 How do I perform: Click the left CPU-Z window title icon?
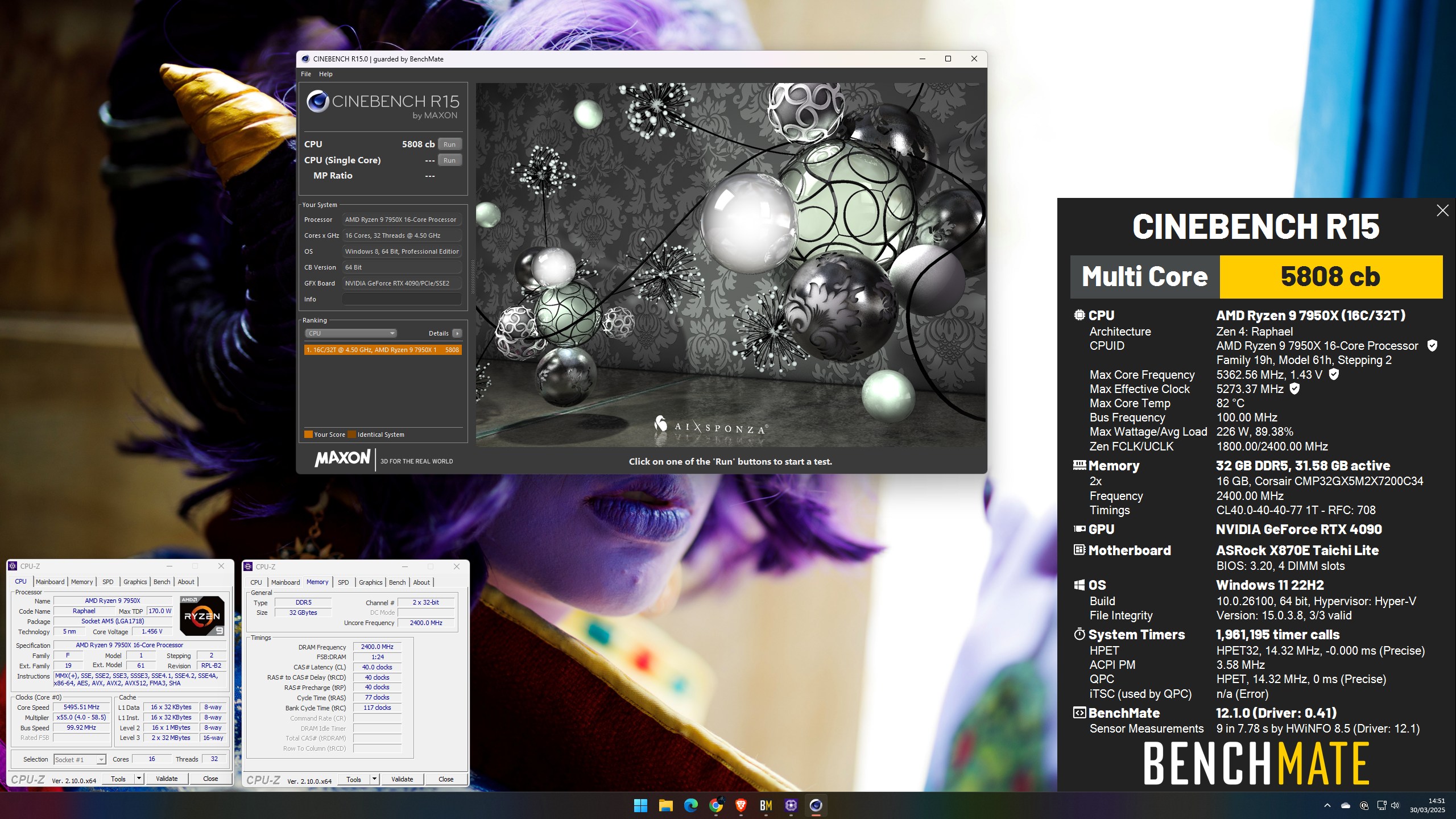pos(13,566)
